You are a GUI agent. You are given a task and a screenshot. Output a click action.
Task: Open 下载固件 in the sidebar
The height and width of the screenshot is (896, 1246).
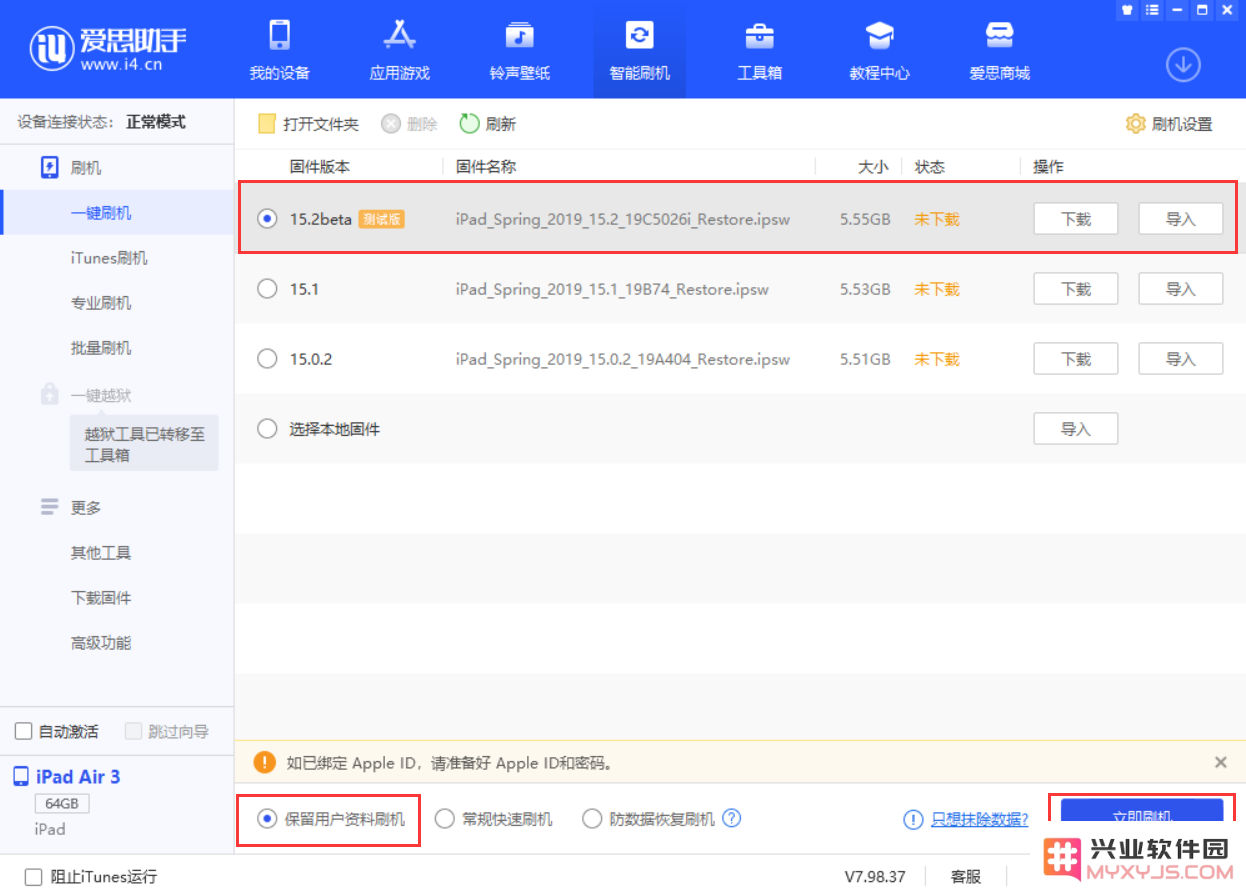click(101, 598)
